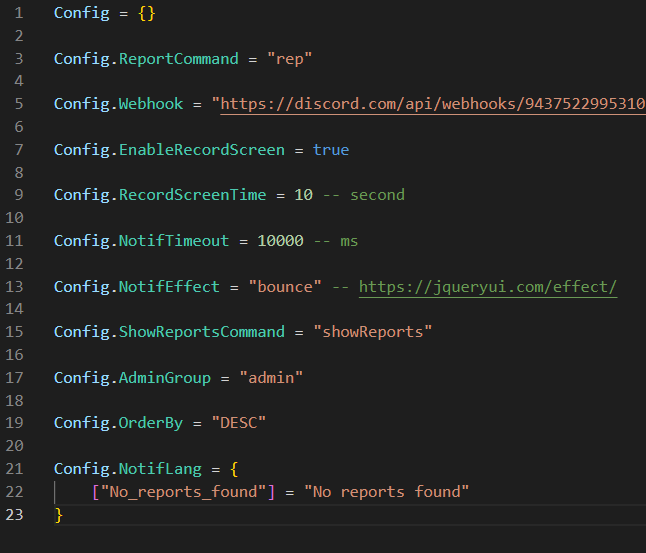Place cursor at RecordScreenTime value 10

pyautogui.click(x=304, y=195)
